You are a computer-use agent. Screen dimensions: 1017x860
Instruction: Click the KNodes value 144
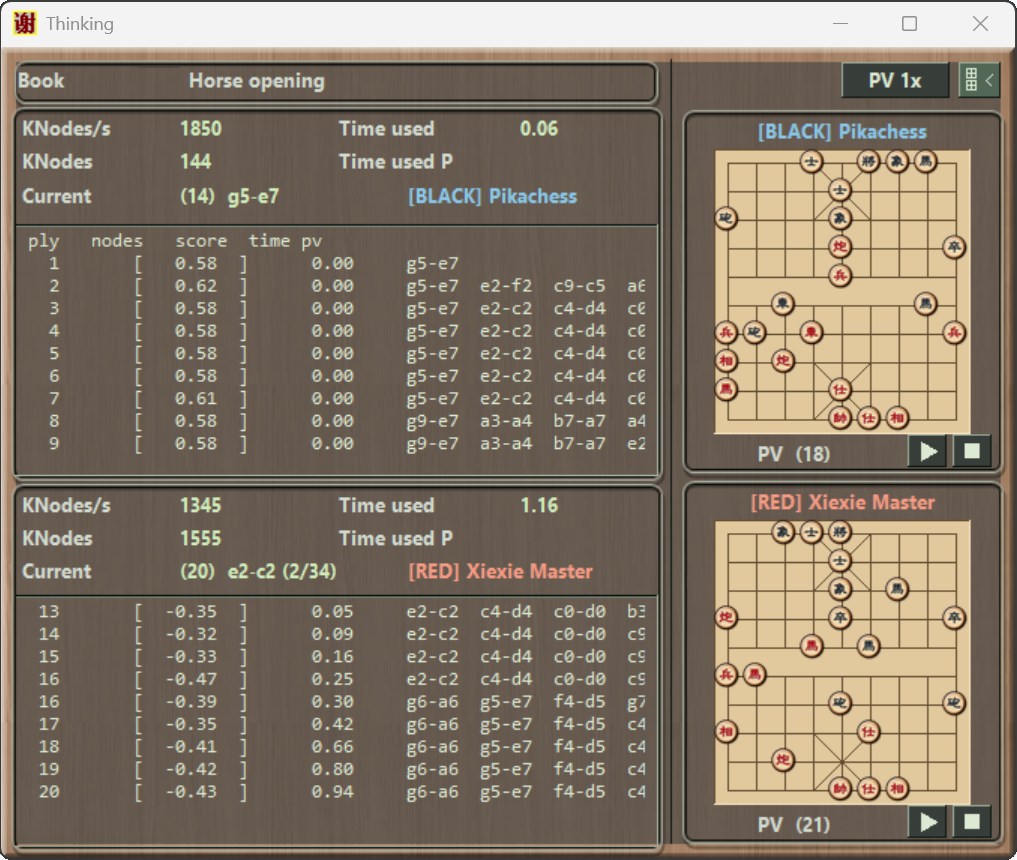(196, 161)
